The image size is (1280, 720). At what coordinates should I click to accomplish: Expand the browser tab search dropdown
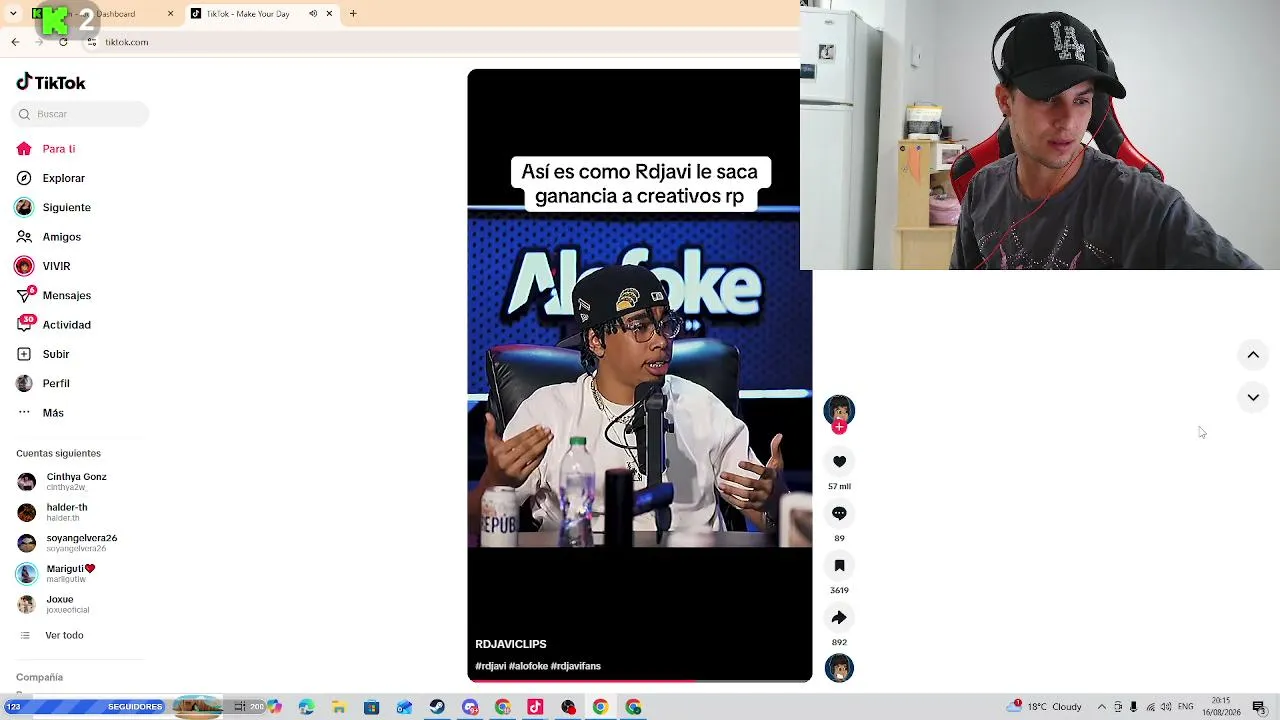coord(13,14)
